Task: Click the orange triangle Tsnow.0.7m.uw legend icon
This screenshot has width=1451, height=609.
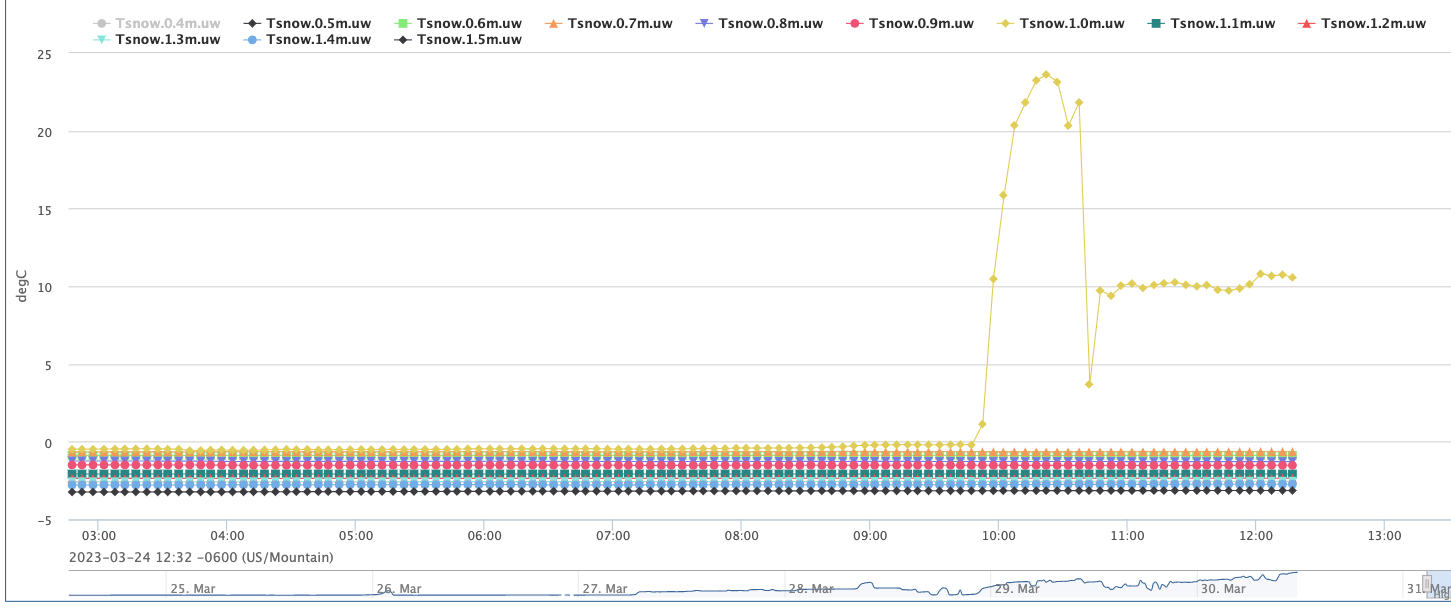Action: click(x=551, y=23)
